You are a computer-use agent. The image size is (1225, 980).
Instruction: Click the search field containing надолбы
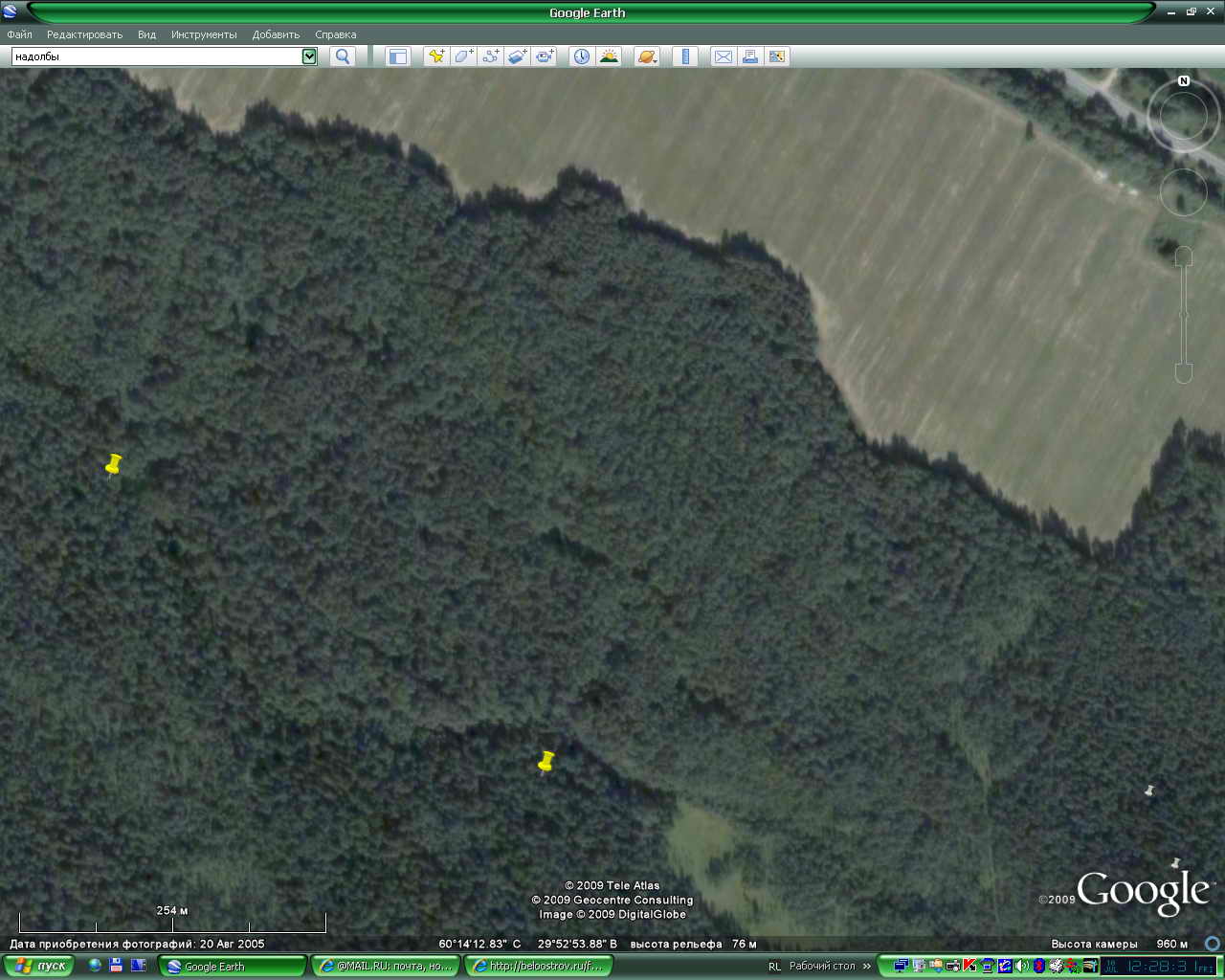pyautogui.click(x=157, y=56)
